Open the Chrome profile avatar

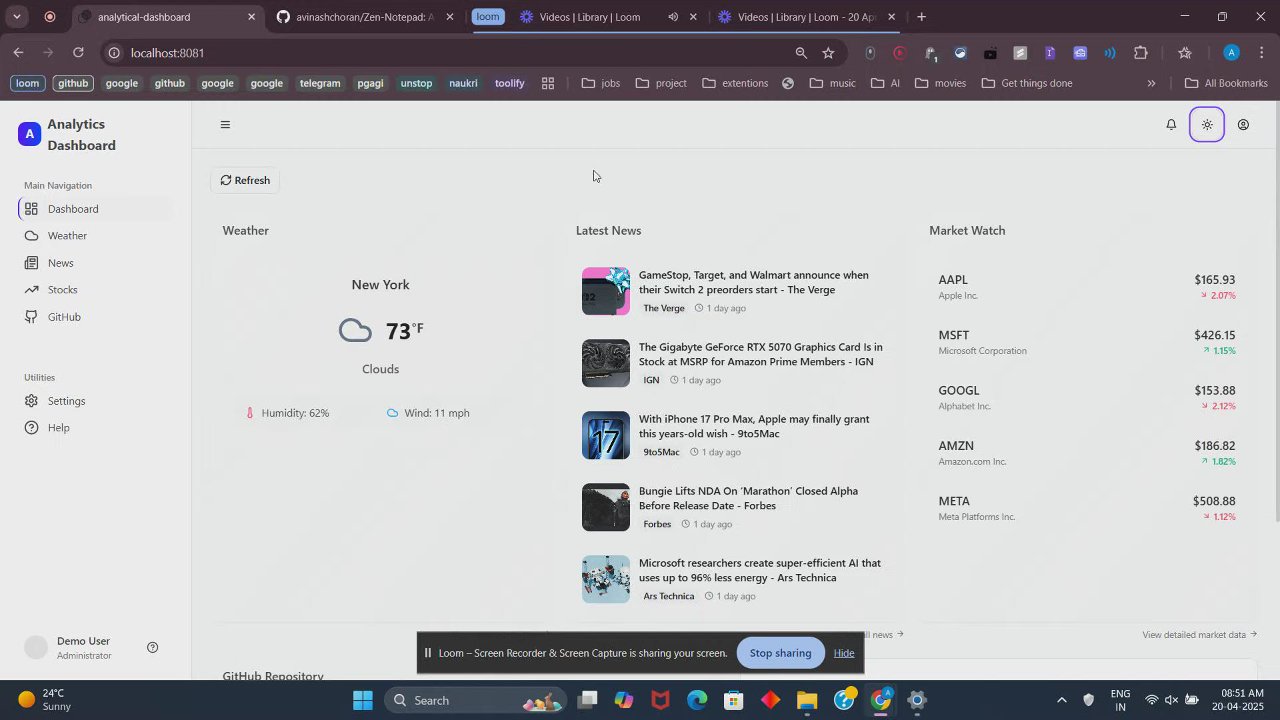click(1232, 53)
